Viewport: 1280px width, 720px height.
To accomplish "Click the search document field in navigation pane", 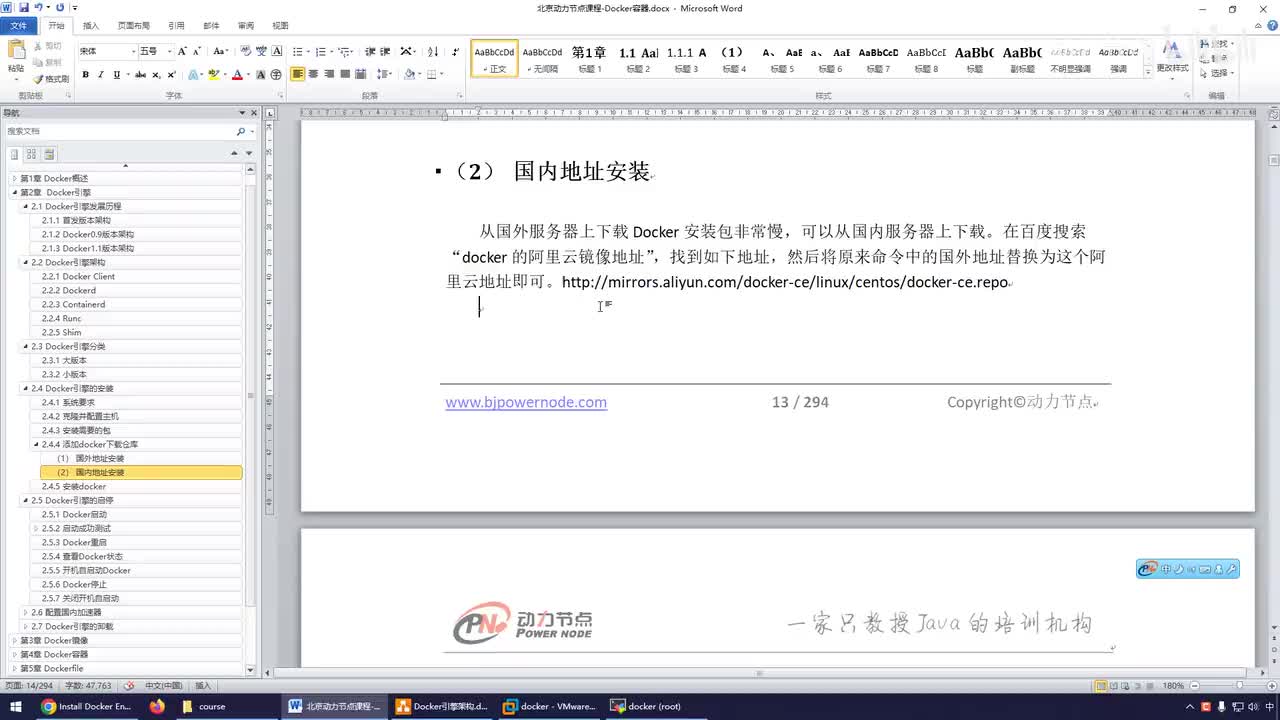I will (x=120, y=131).
